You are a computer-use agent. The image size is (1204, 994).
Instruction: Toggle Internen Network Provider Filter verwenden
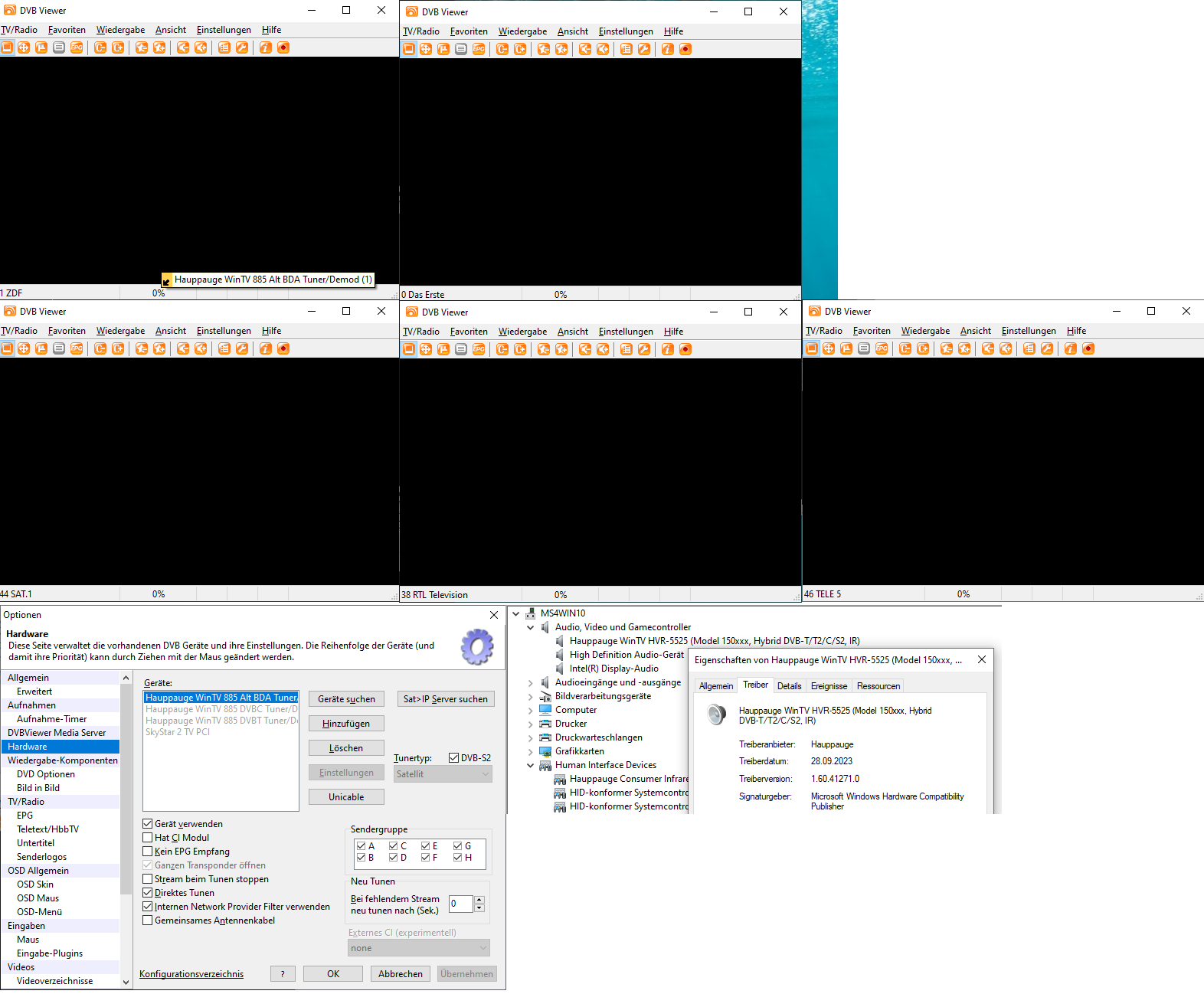click(148, 907)
